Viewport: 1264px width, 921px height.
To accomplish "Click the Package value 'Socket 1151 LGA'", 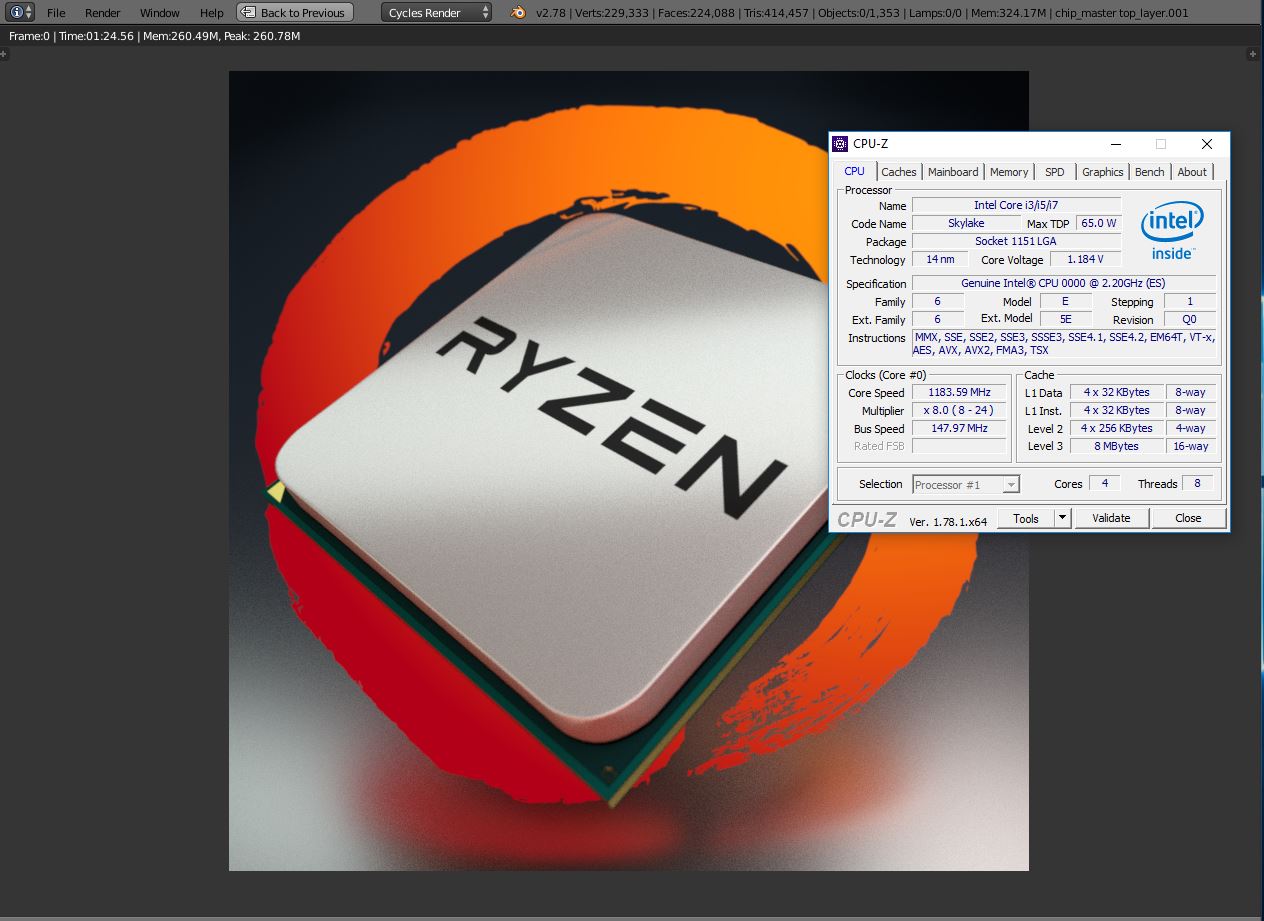I will 1016,241.
